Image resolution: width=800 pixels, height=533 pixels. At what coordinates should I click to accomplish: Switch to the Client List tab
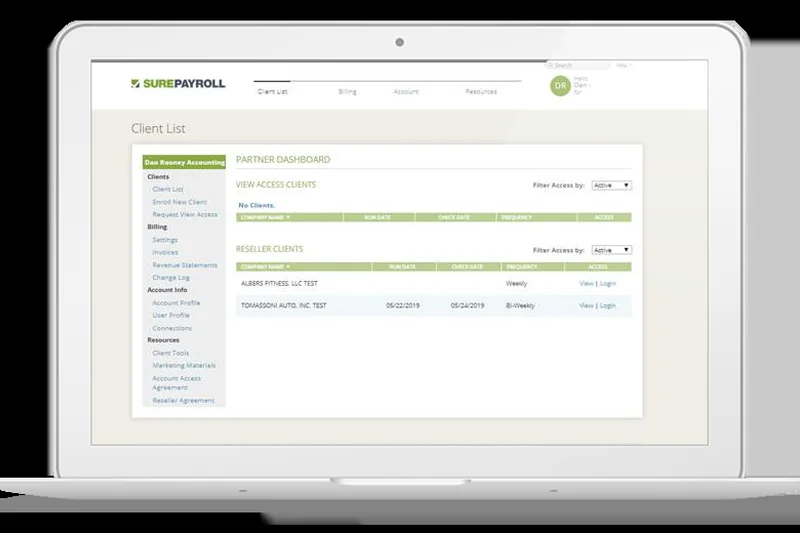coord(272,91)
